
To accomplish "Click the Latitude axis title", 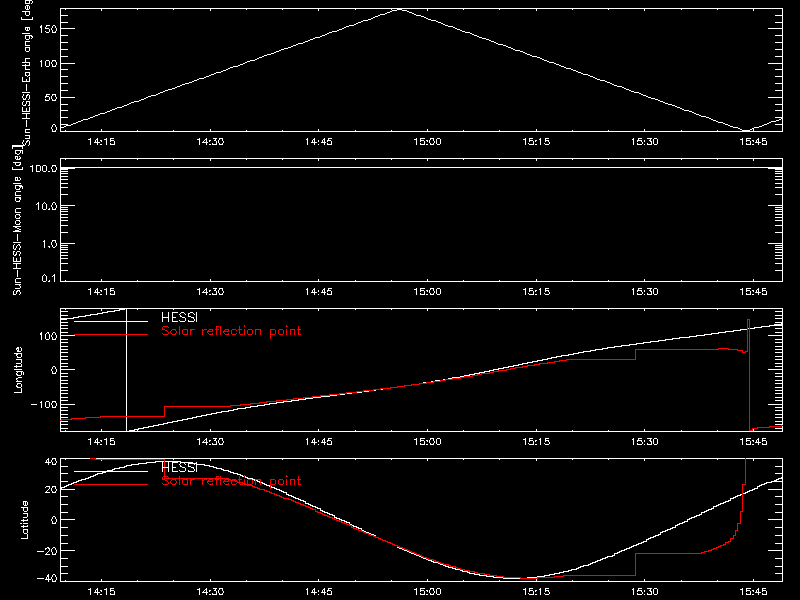I will tap(24, 520).
